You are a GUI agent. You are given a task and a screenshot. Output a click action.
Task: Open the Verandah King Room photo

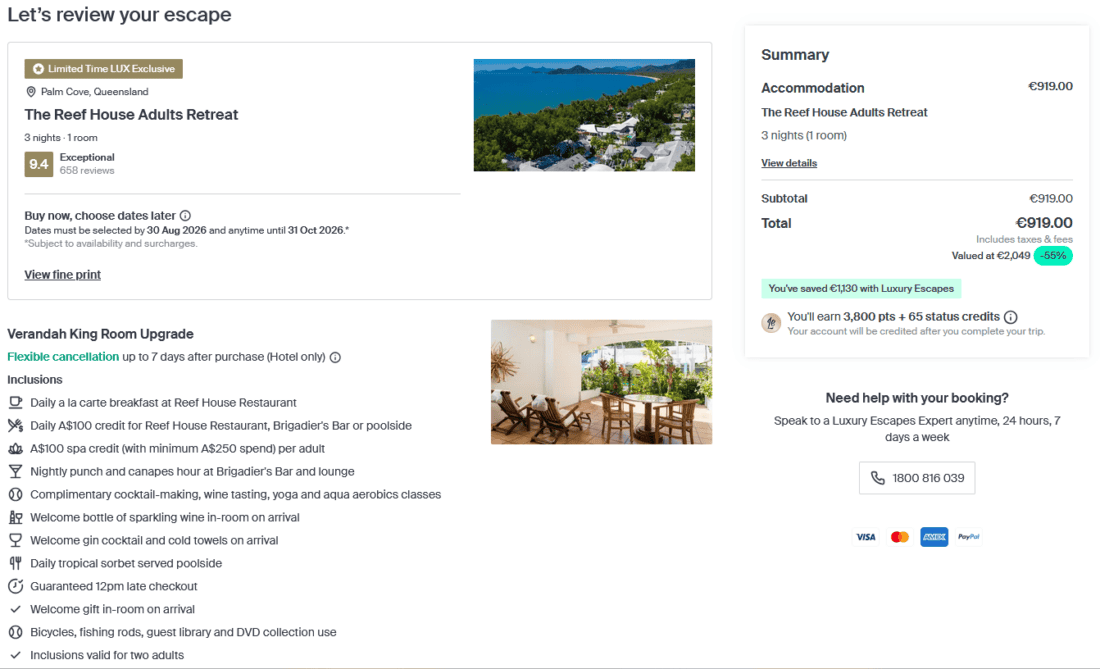[x=601, y=382]
